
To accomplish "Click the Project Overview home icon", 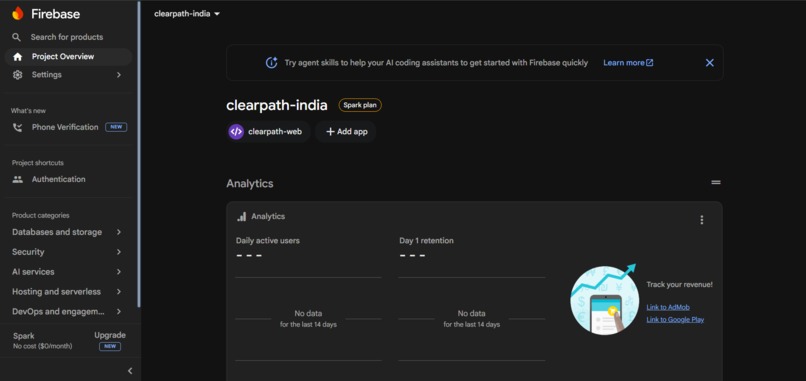I will [17, 57].
